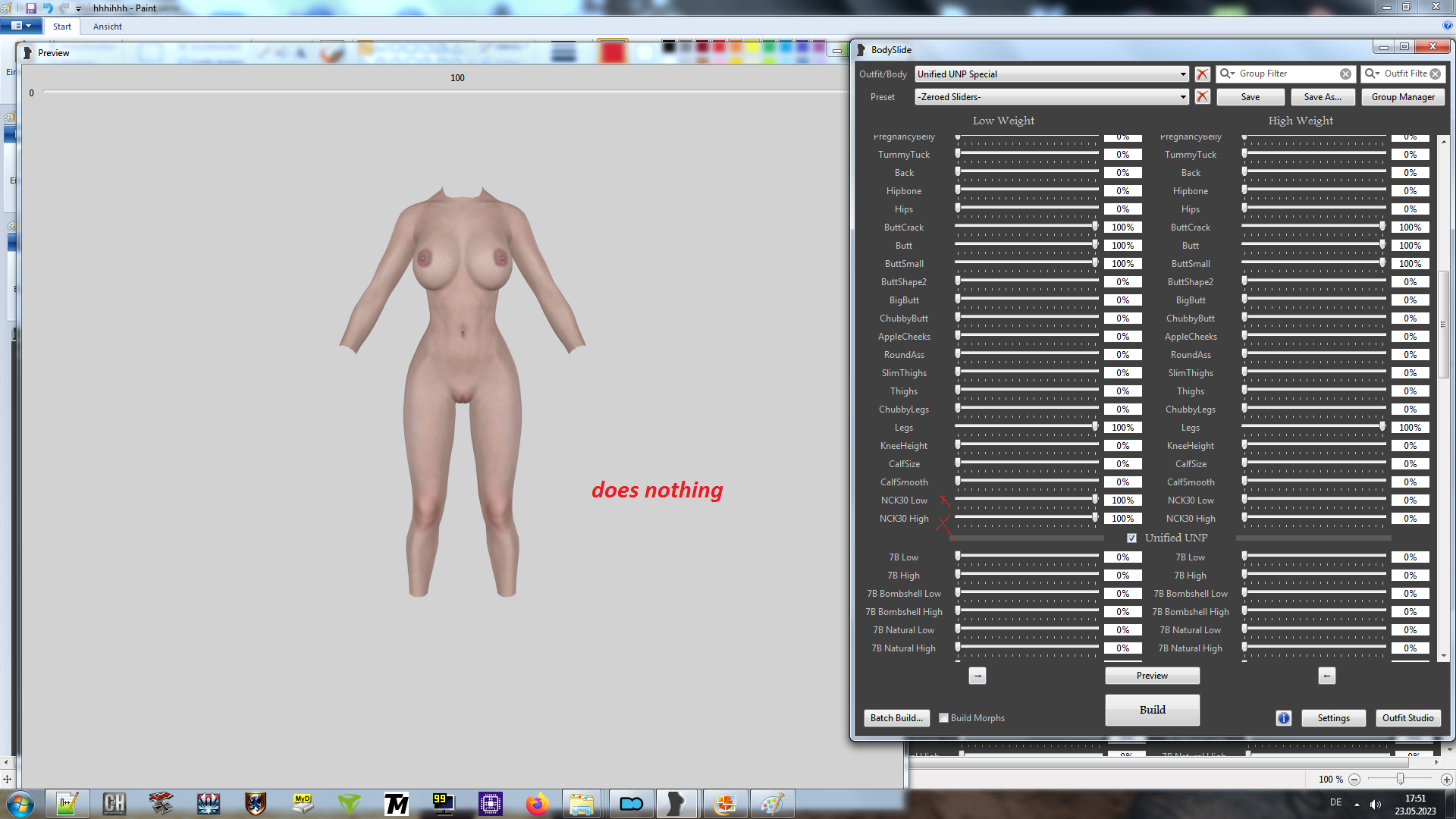Copy high weight sliders to low with left arrow
Screen dimensions: 1456x819
[x=1326, y=676]
